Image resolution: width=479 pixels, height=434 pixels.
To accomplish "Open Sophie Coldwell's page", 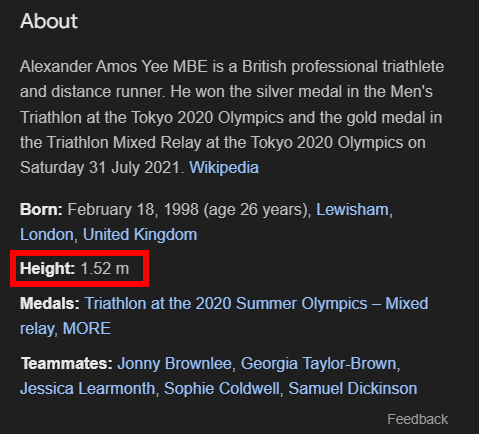I will click(x=222, y=389).
